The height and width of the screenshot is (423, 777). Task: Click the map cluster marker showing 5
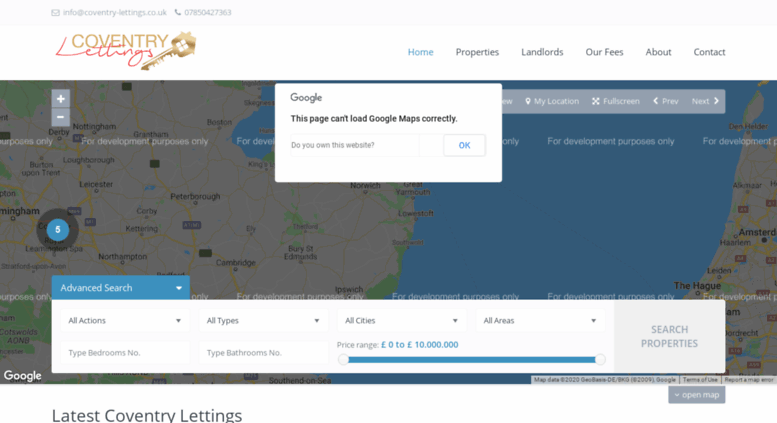coord(57,230)
